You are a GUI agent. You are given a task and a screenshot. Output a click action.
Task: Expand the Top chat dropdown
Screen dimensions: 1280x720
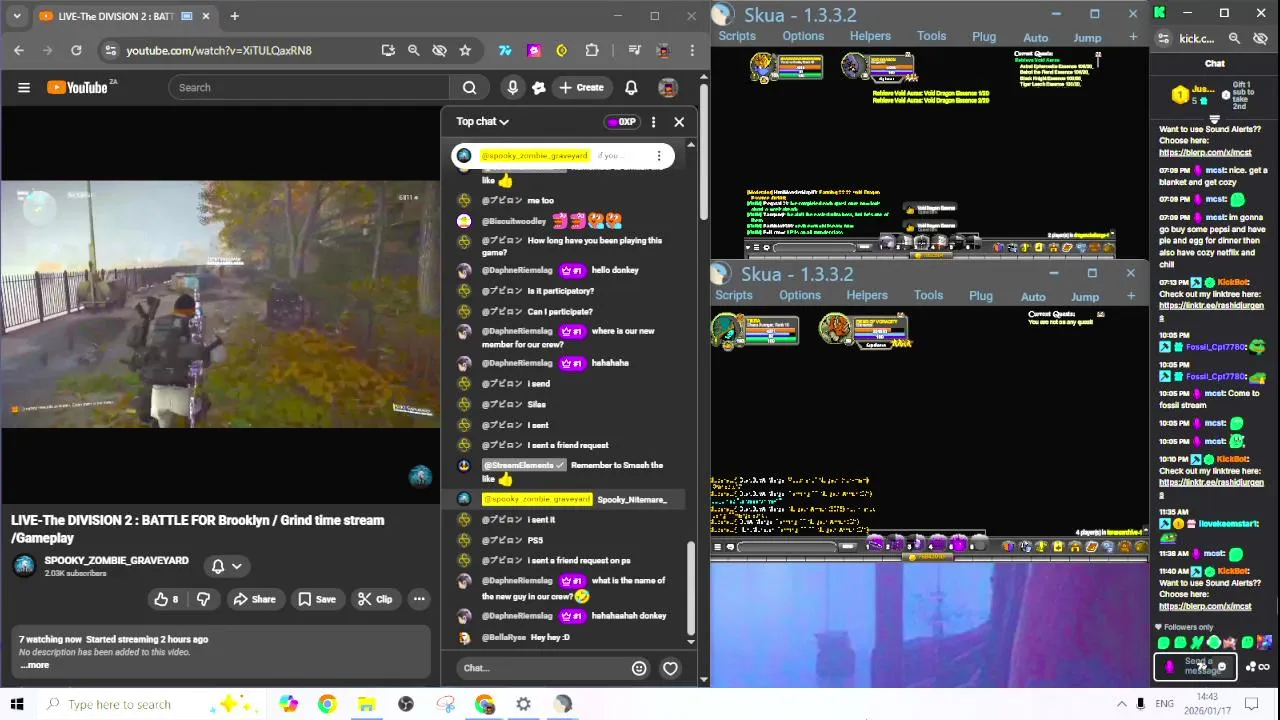(x=483, y=122)
